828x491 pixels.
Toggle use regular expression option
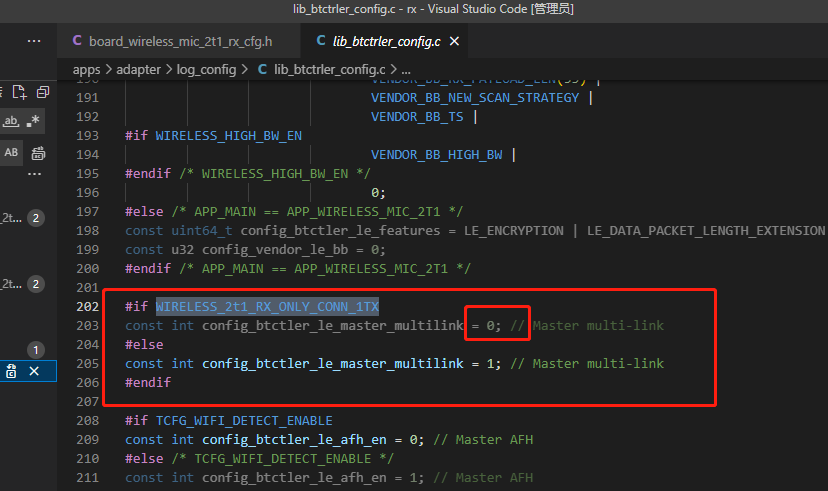(x=33, y=121)
